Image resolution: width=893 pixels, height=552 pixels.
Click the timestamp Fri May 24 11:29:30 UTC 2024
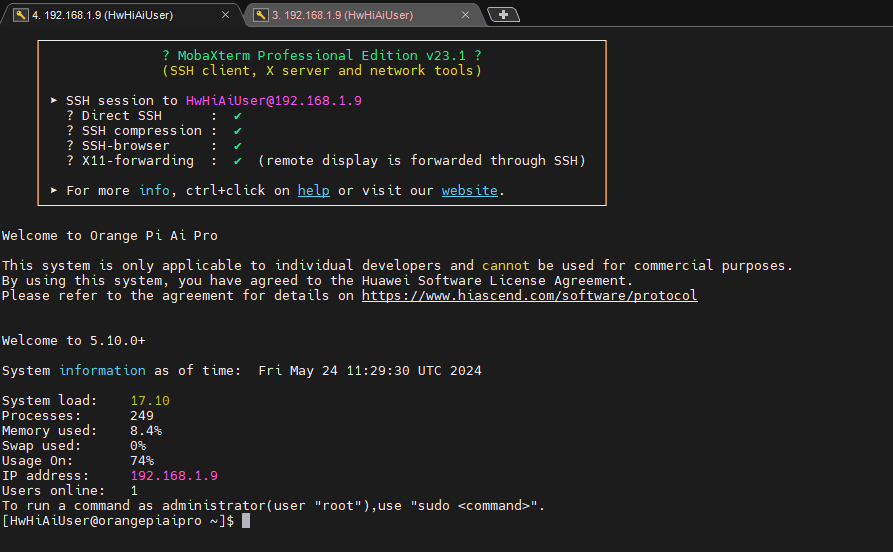[x=370, y=371]
